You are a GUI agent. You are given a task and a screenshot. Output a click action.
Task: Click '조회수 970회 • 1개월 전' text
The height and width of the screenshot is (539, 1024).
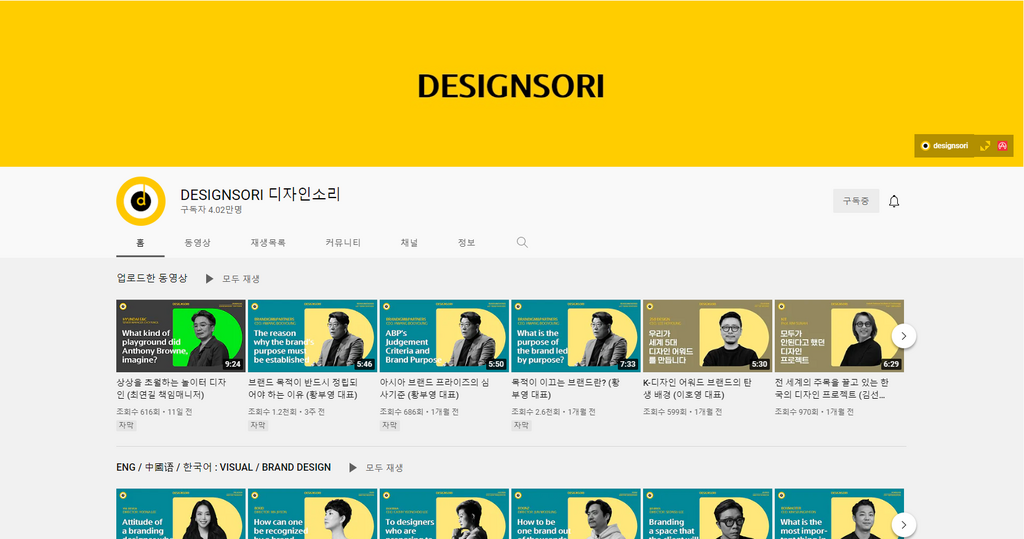[x=814, y=412]
